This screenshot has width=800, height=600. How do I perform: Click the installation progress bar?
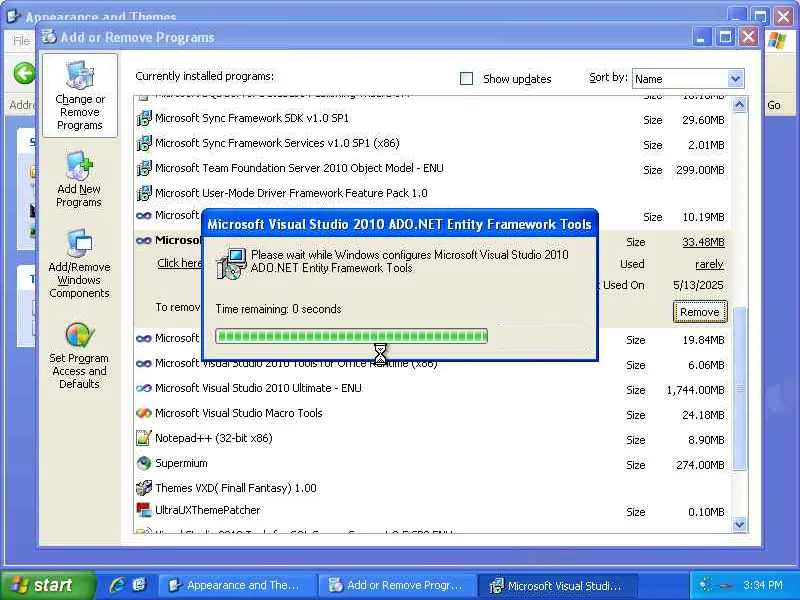tap(351, 336)
